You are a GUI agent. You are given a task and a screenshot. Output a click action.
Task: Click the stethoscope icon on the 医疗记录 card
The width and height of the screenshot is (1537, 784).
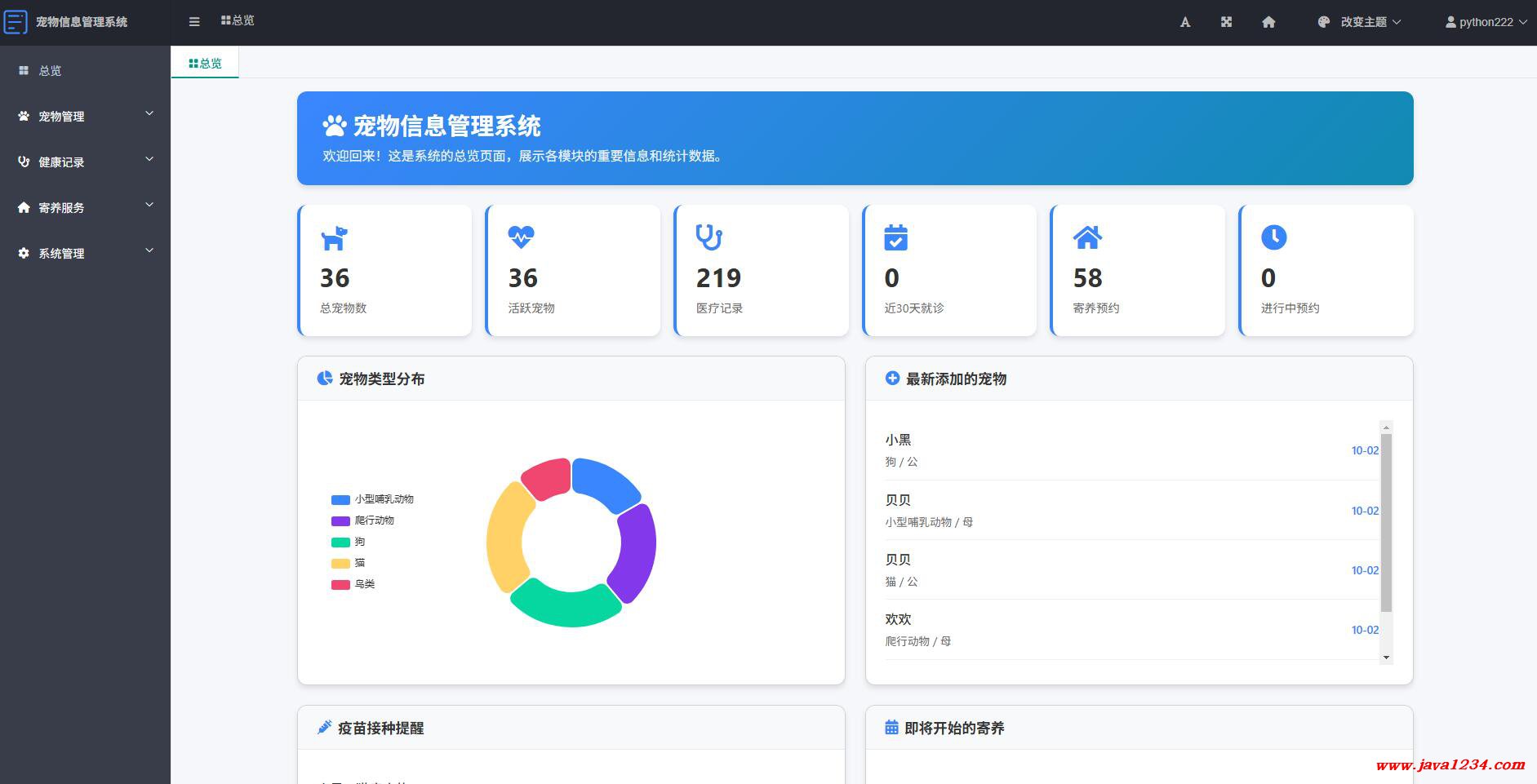click(x=709, y=238)
